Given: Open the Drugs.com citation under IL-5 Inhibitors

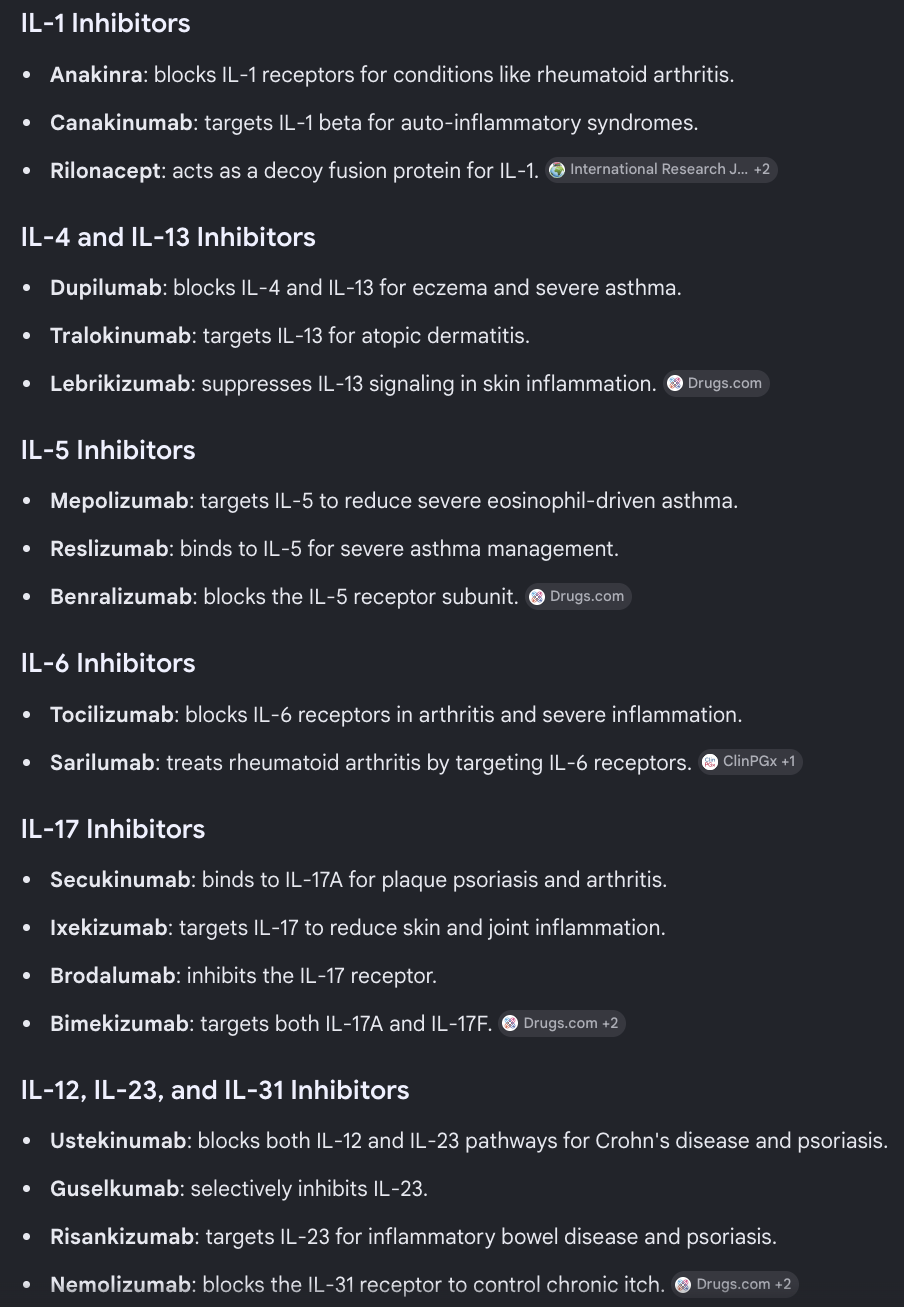Looking at the screenshot, I should tap(579, 597).
